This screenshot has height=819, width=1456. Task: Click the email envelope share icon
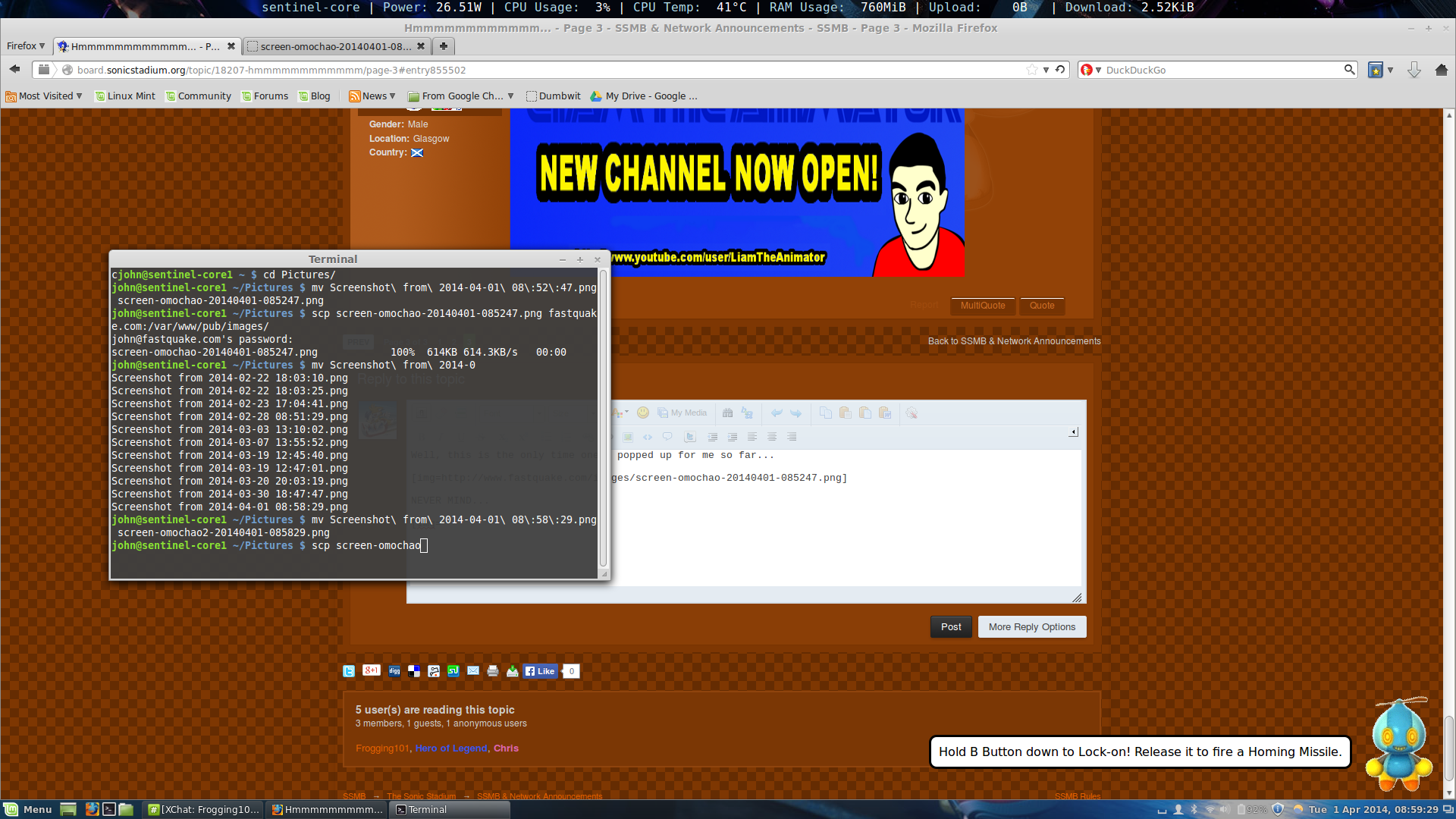[x=473, y=670]
